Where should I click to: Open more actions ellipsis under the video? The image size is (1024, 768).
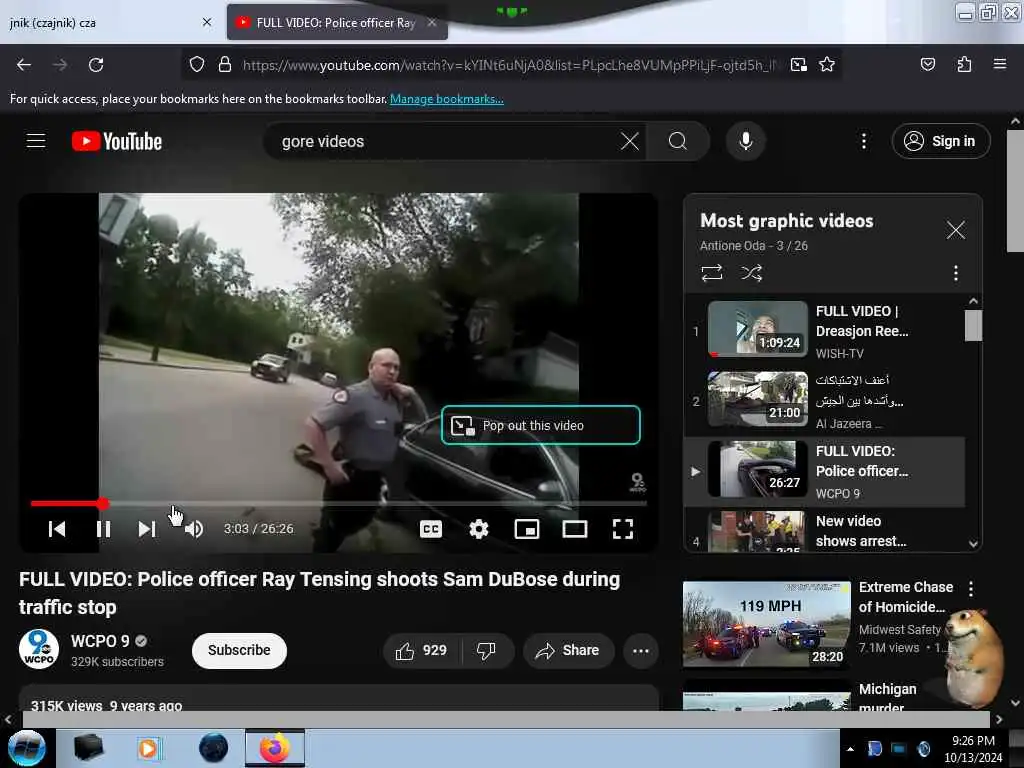click(x=641, y=650)
